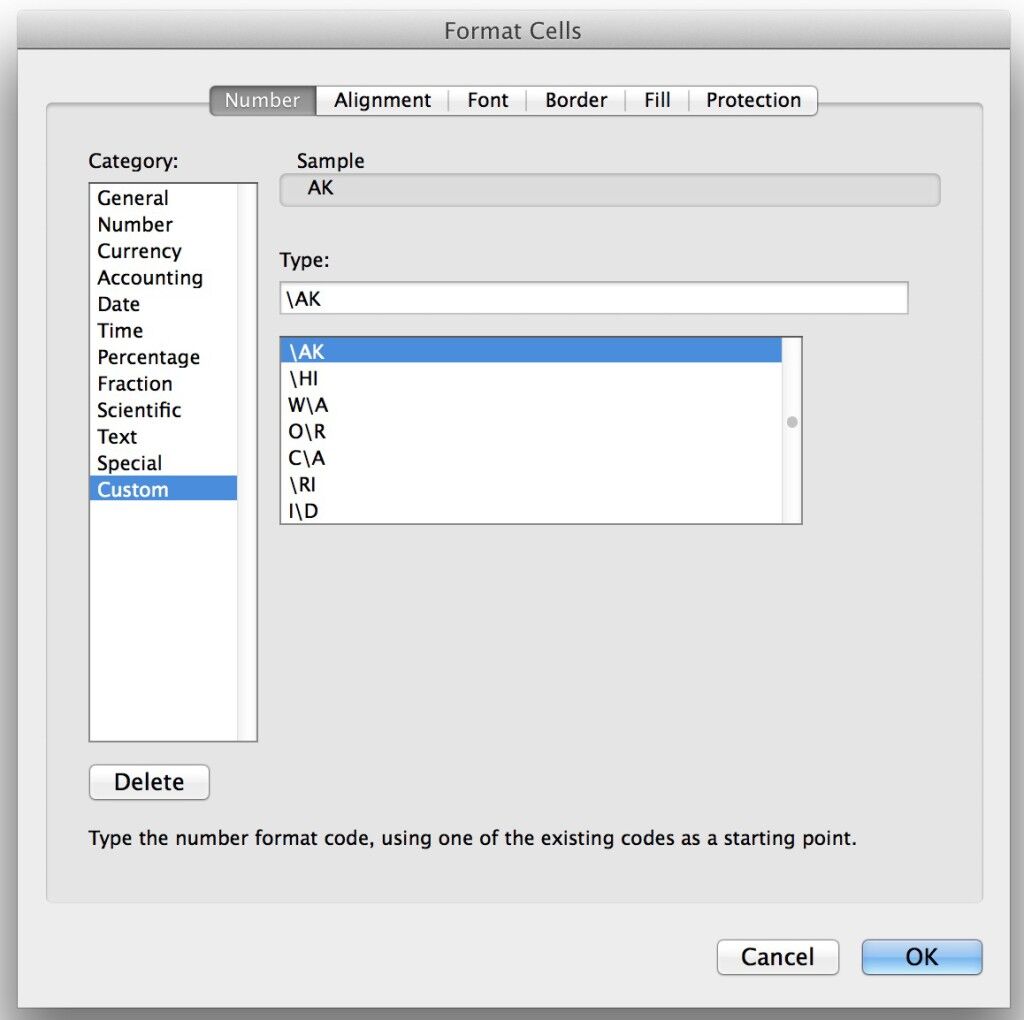Select the Border tab
1024x1020 pixels.
576,100
